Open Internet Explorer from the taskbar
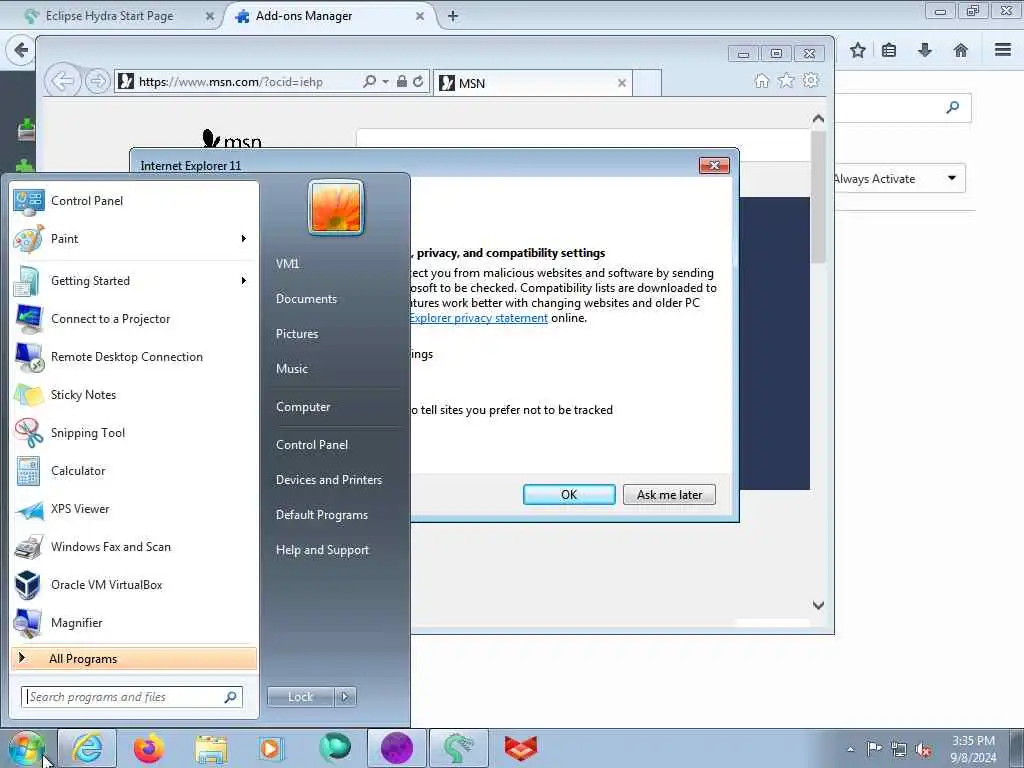This screenshot has height=768, width=1024. click(x=88, y=748)
